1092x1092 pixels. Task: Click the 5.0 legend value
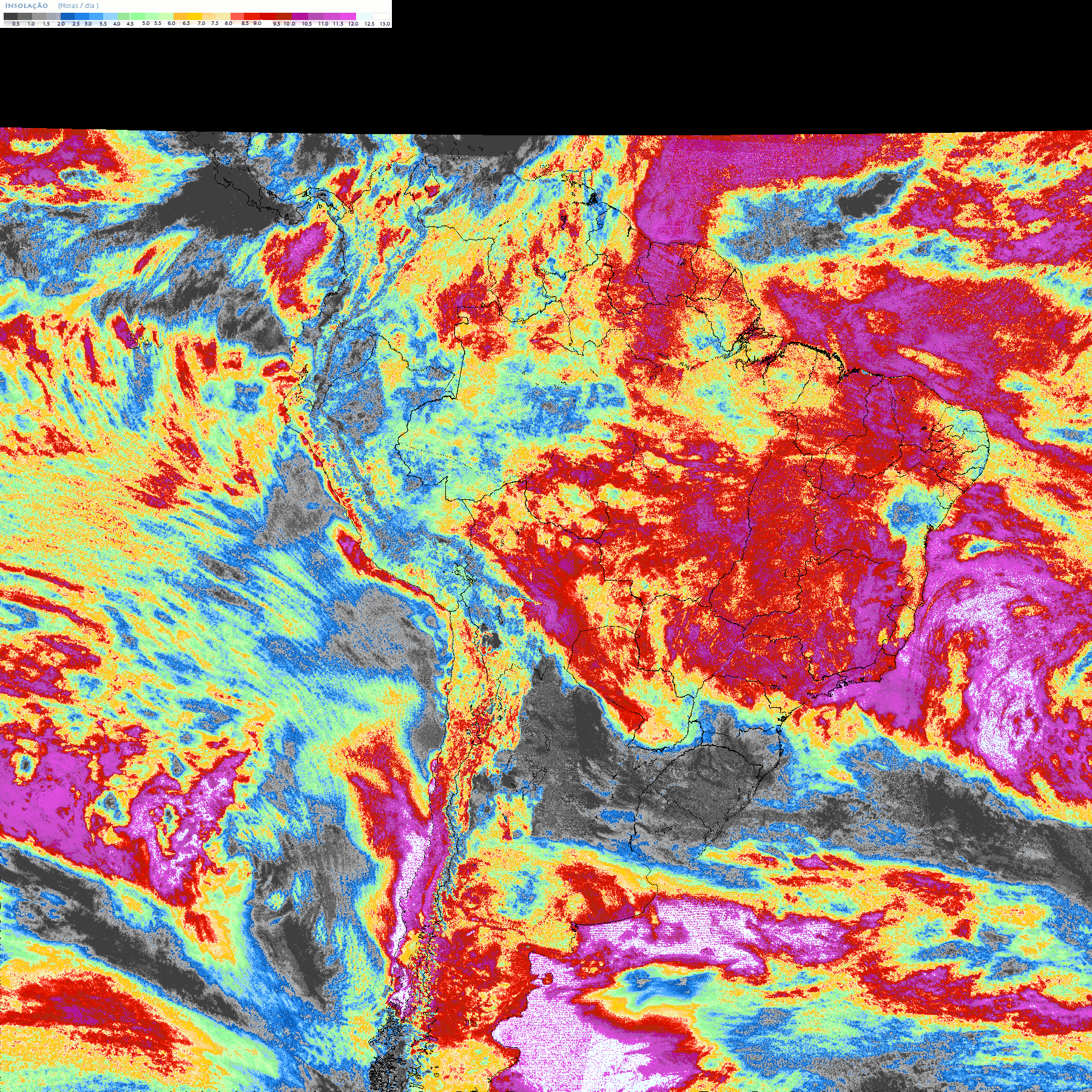[x=146, y=23]
